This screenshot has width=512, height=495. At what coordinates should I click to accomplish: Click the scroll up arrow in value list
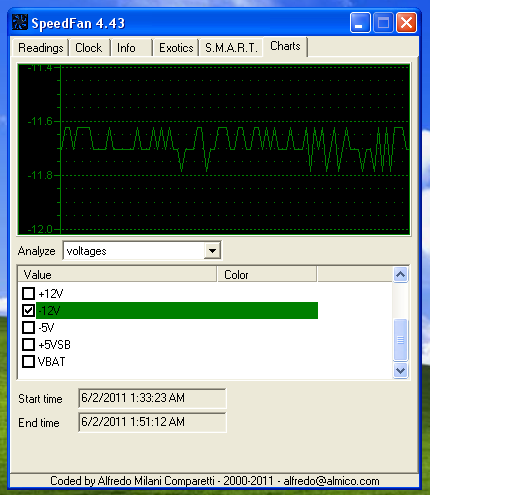click(x=400, y=275)
